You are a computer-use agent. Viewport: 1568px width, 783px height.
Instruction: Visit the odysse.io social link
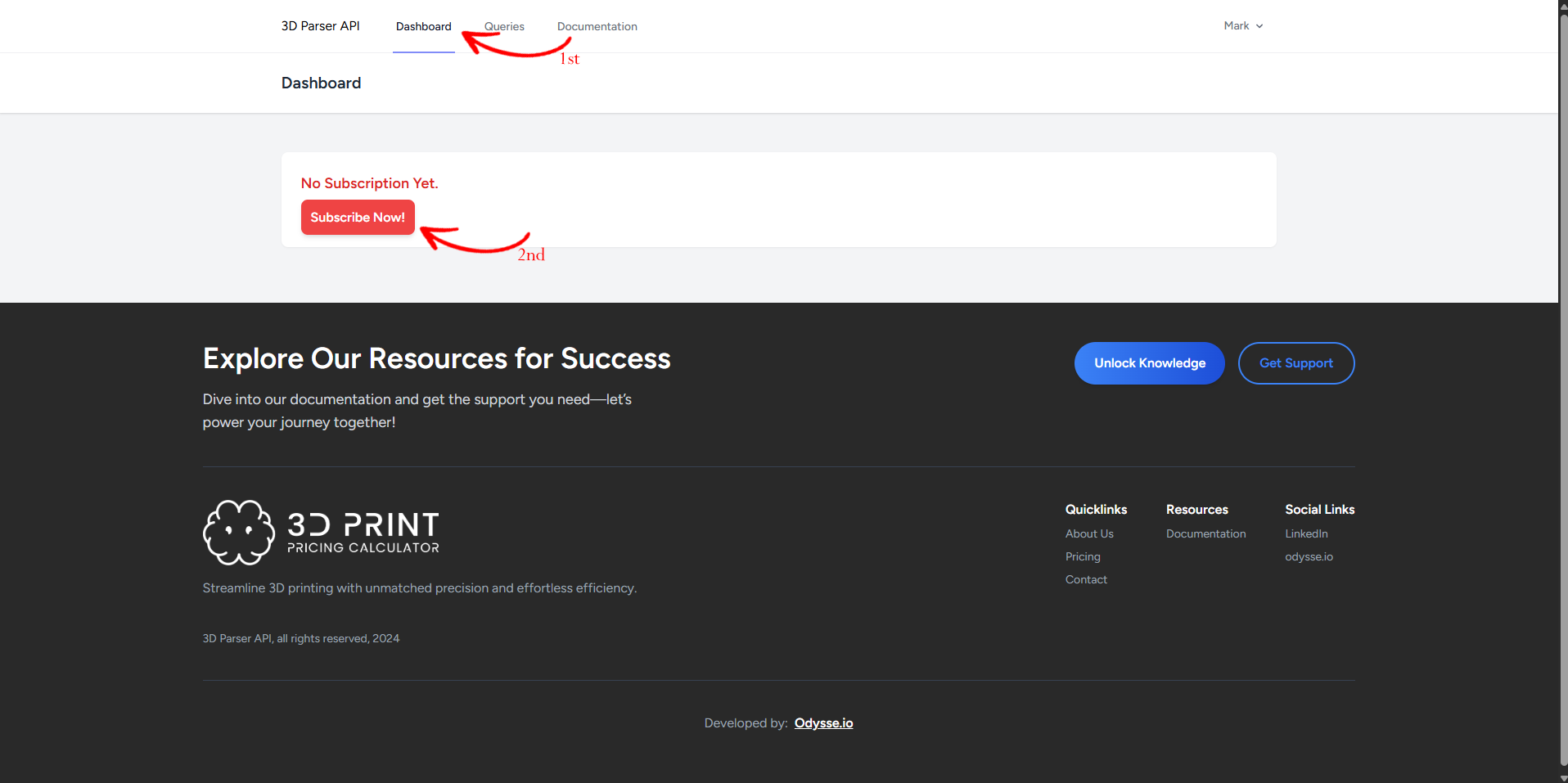point(1309,556)
